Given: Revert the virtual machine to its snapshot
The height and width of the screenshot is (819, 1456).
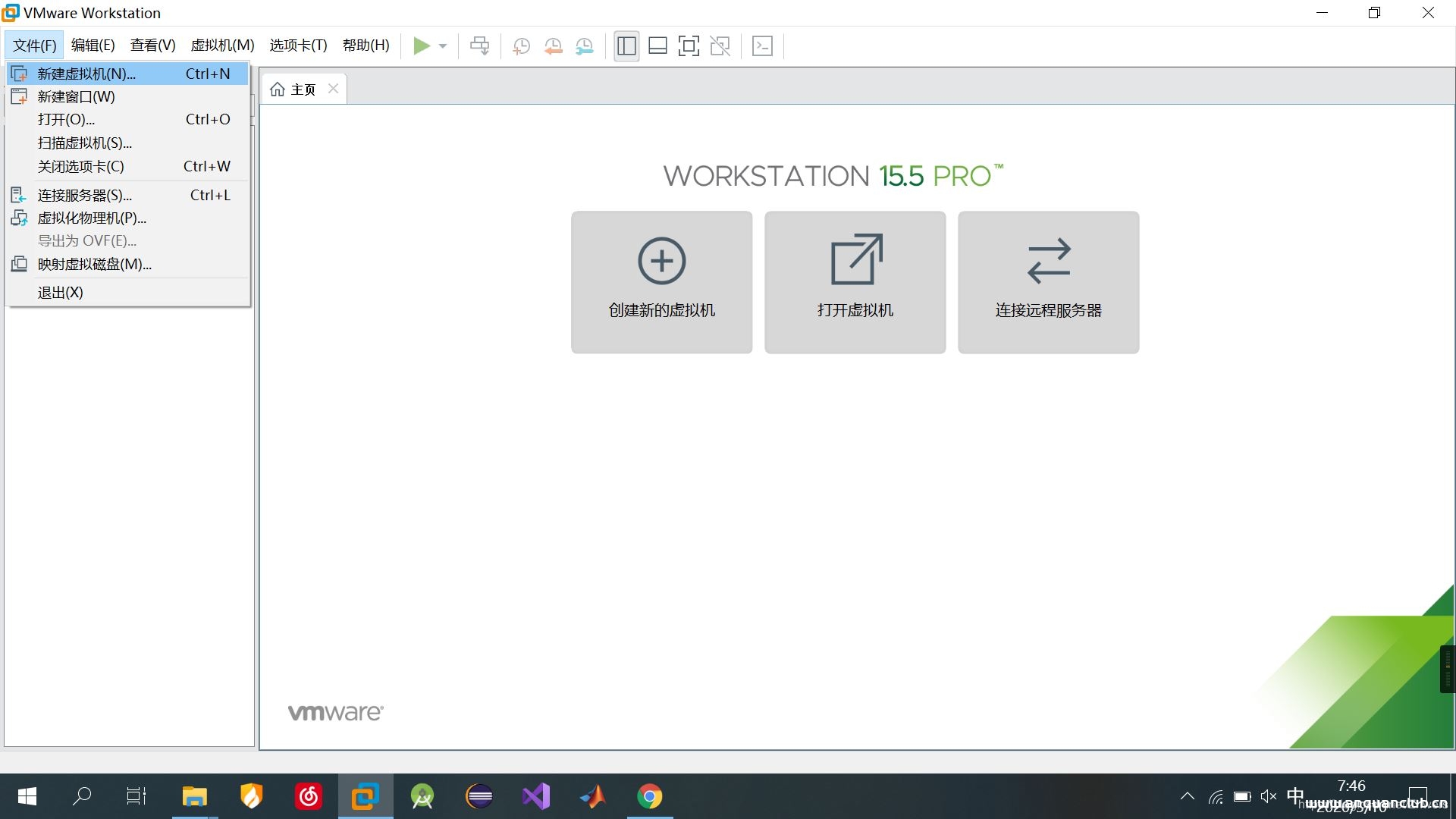Looking at the screenshot, I should point(553,45).
